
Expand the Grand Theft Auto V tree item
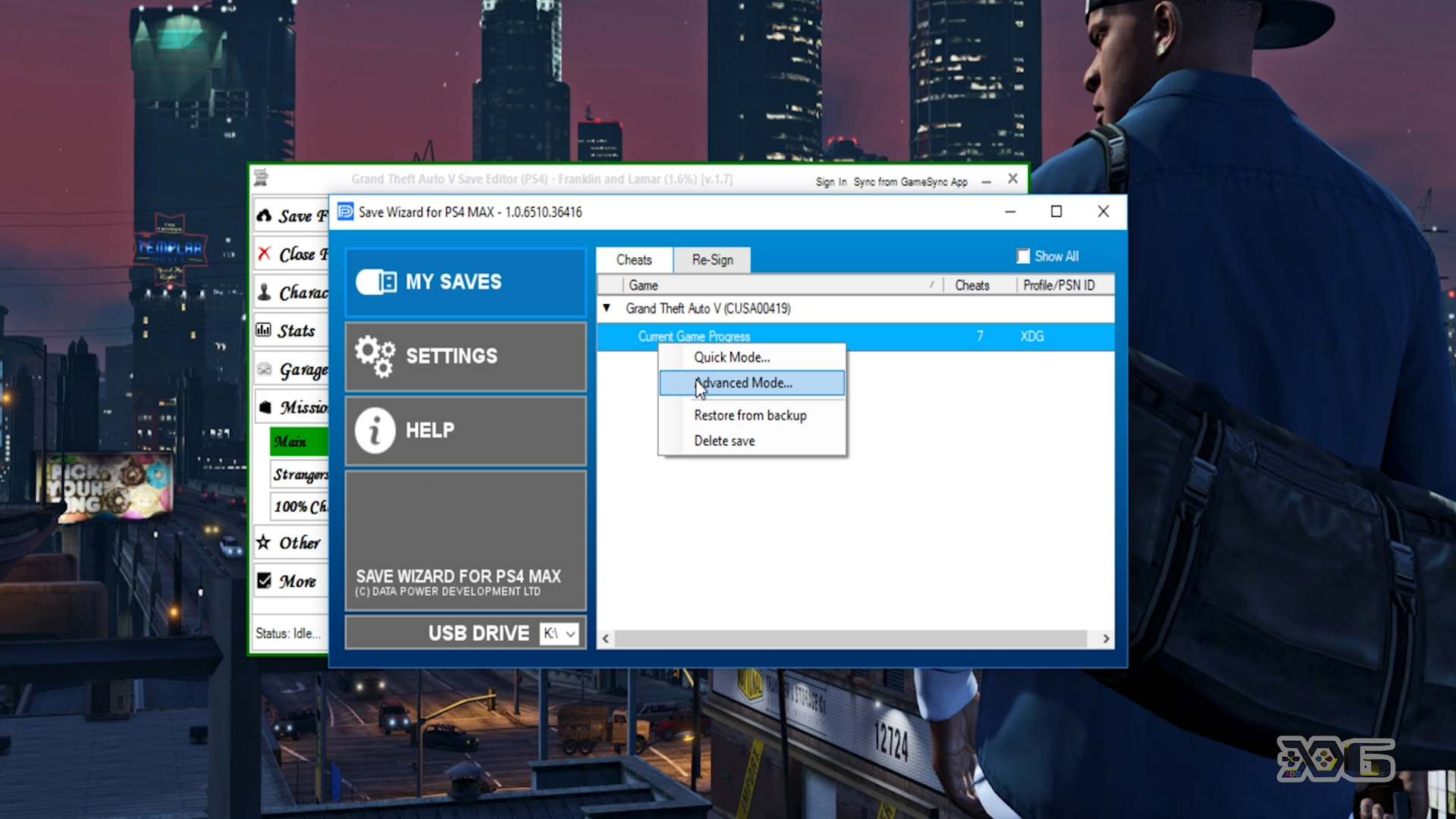(x=607, y=308)
